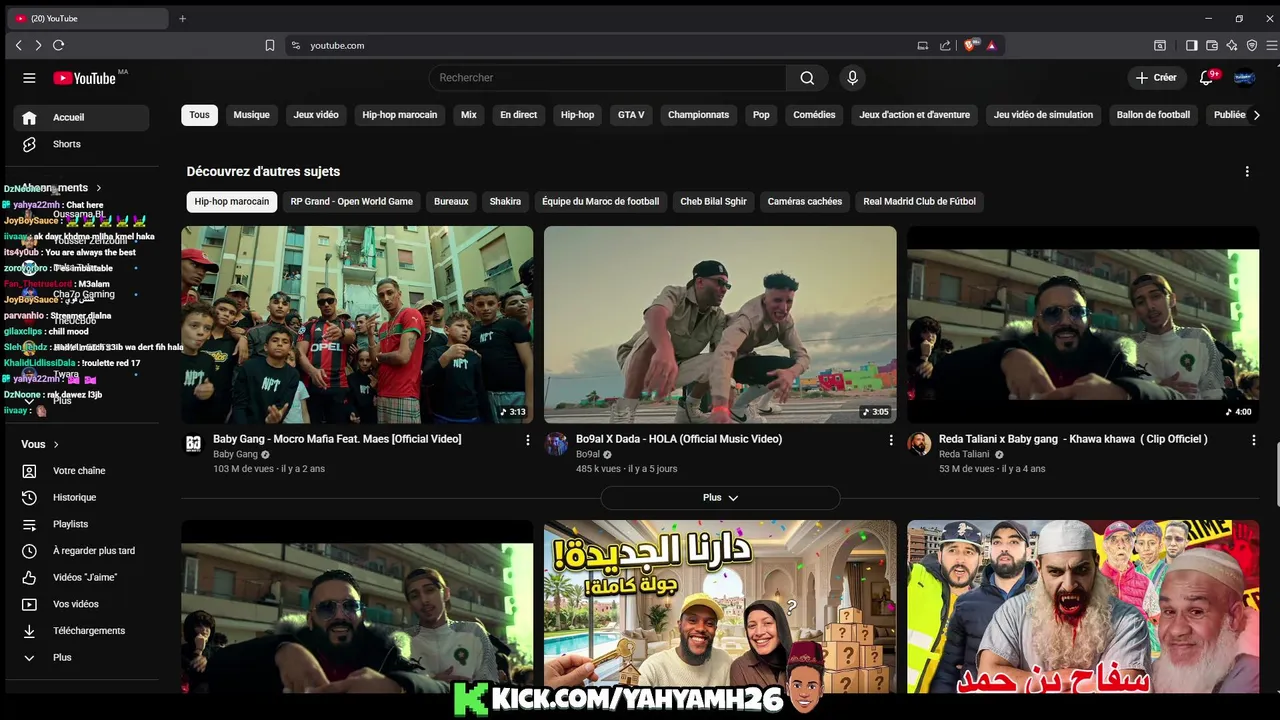Click the Baby Gang channel avatar
Viewport: 1280px width, 720px height.
click(193, 444)
